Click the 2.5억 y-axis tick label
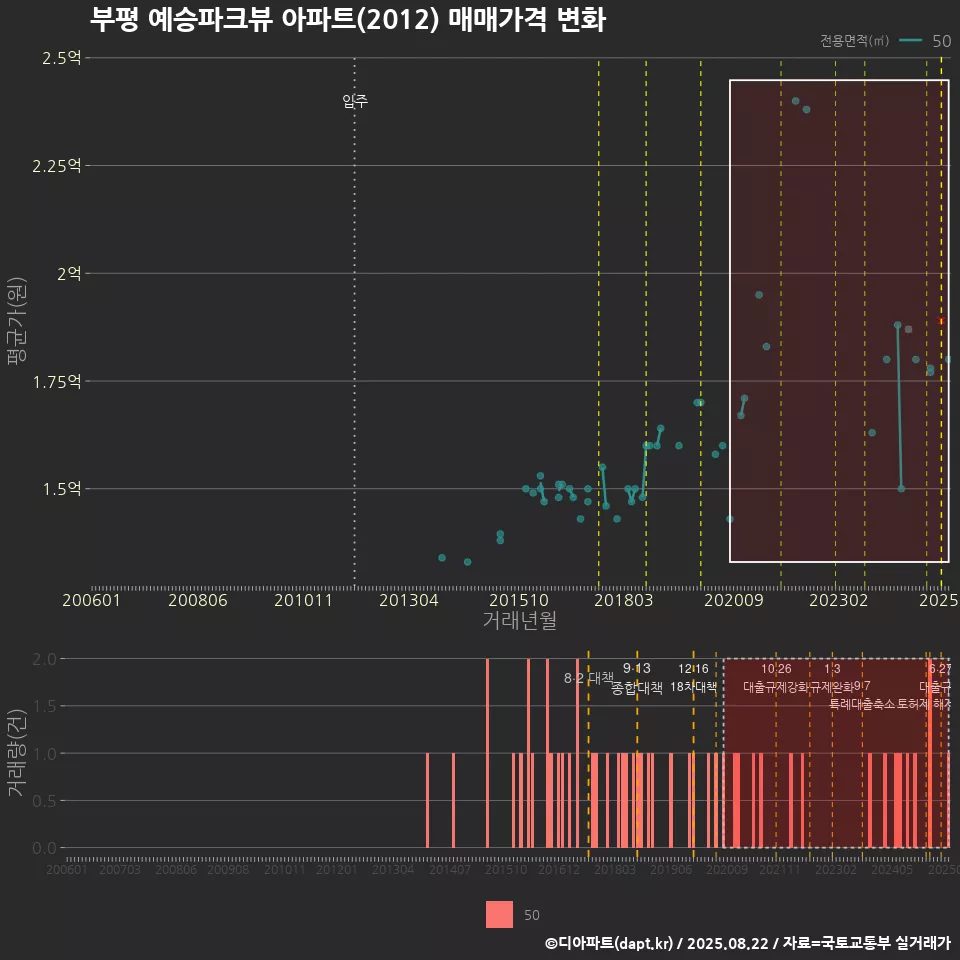 click(61, 58)
